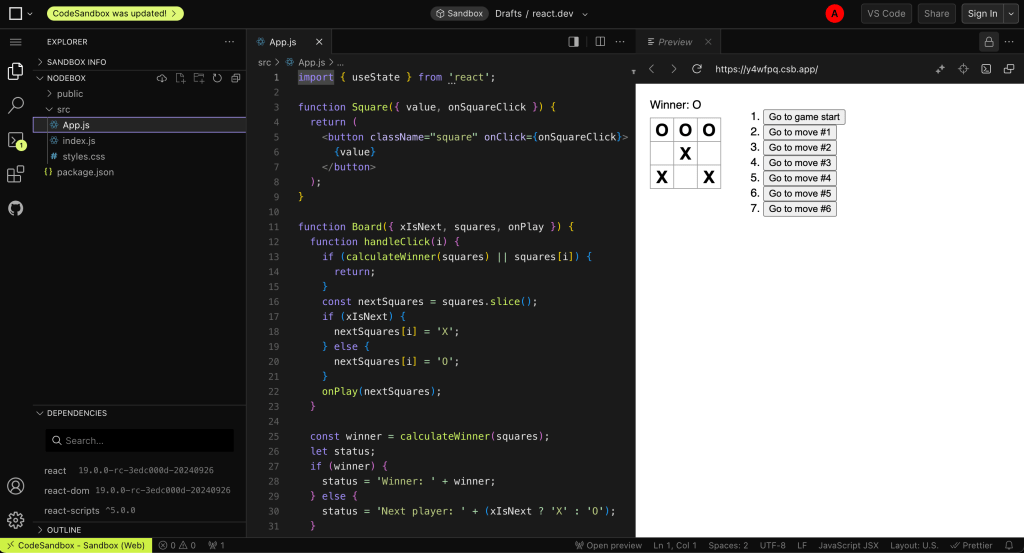Open package.json in the file tree
This screenshot has width=1024, height=553.
[x=85, y=172]
